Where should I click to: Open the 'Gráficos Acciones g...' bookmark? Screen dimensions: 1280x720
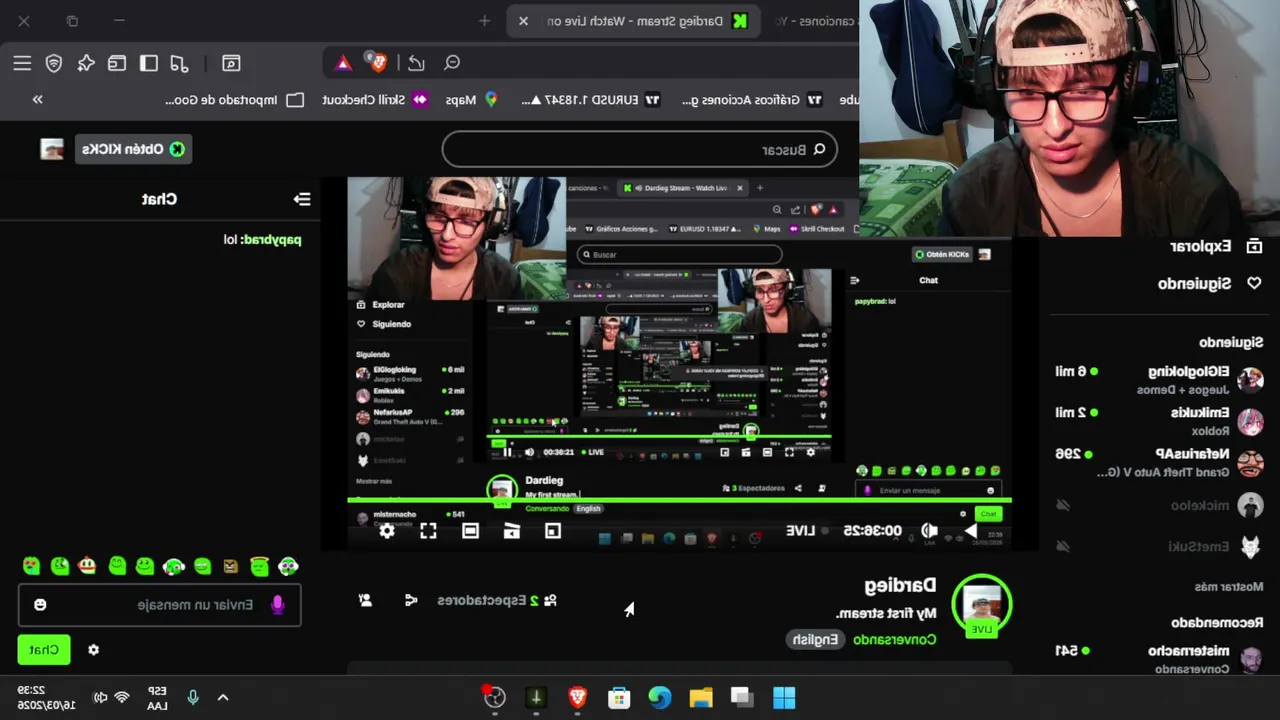pyautogui.click(x=752, y=100)
